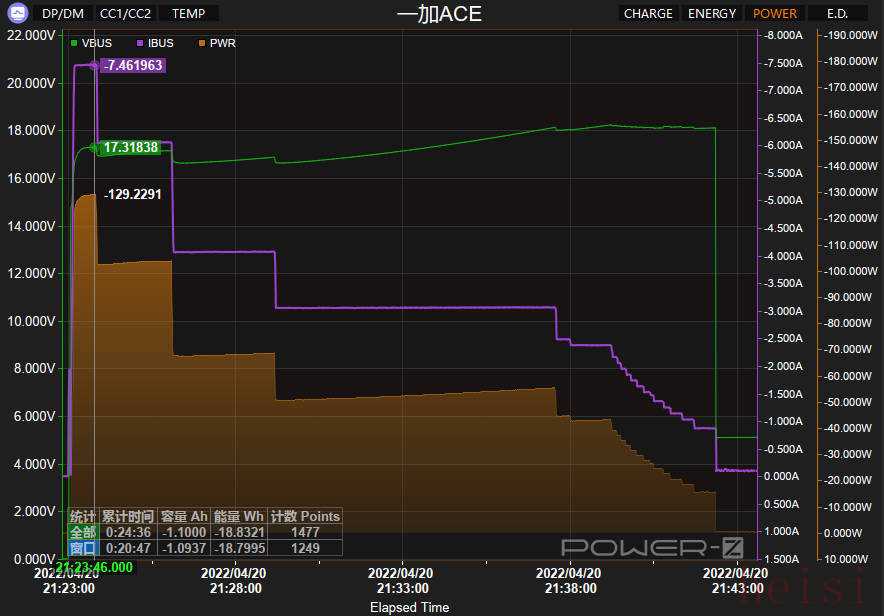Click the -1.0937 capacity cell
This screenshot has height=616, width=884.
click(x=184, y=548)
